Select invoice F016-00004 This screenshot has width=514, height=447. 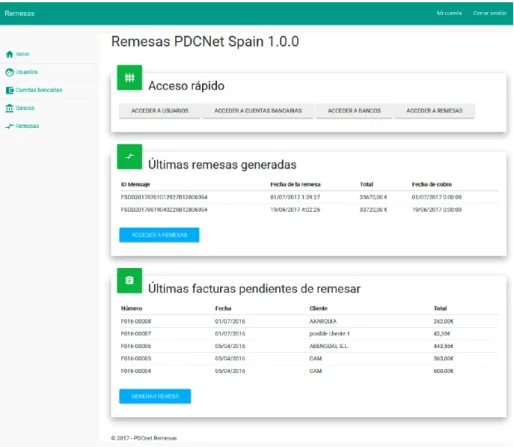click(x=309, y=371)
